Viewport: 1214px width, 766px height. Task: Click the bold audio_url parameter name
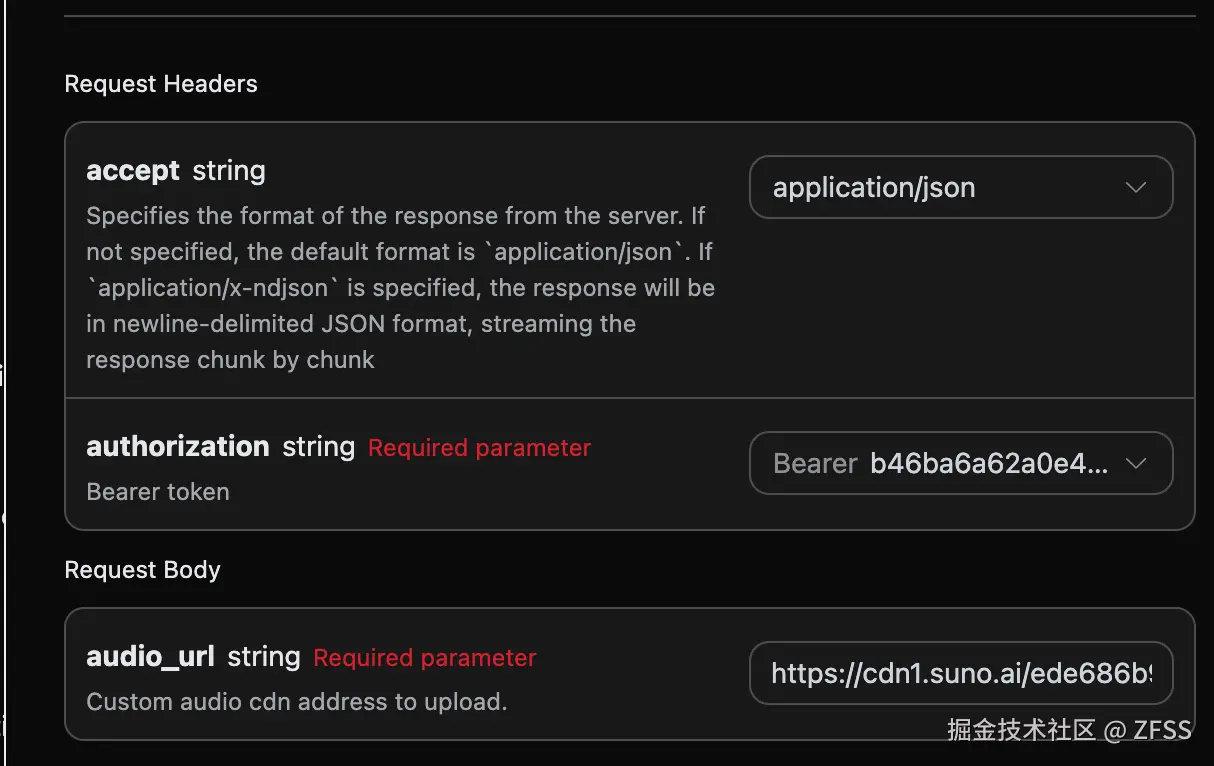tap(151, 657)
